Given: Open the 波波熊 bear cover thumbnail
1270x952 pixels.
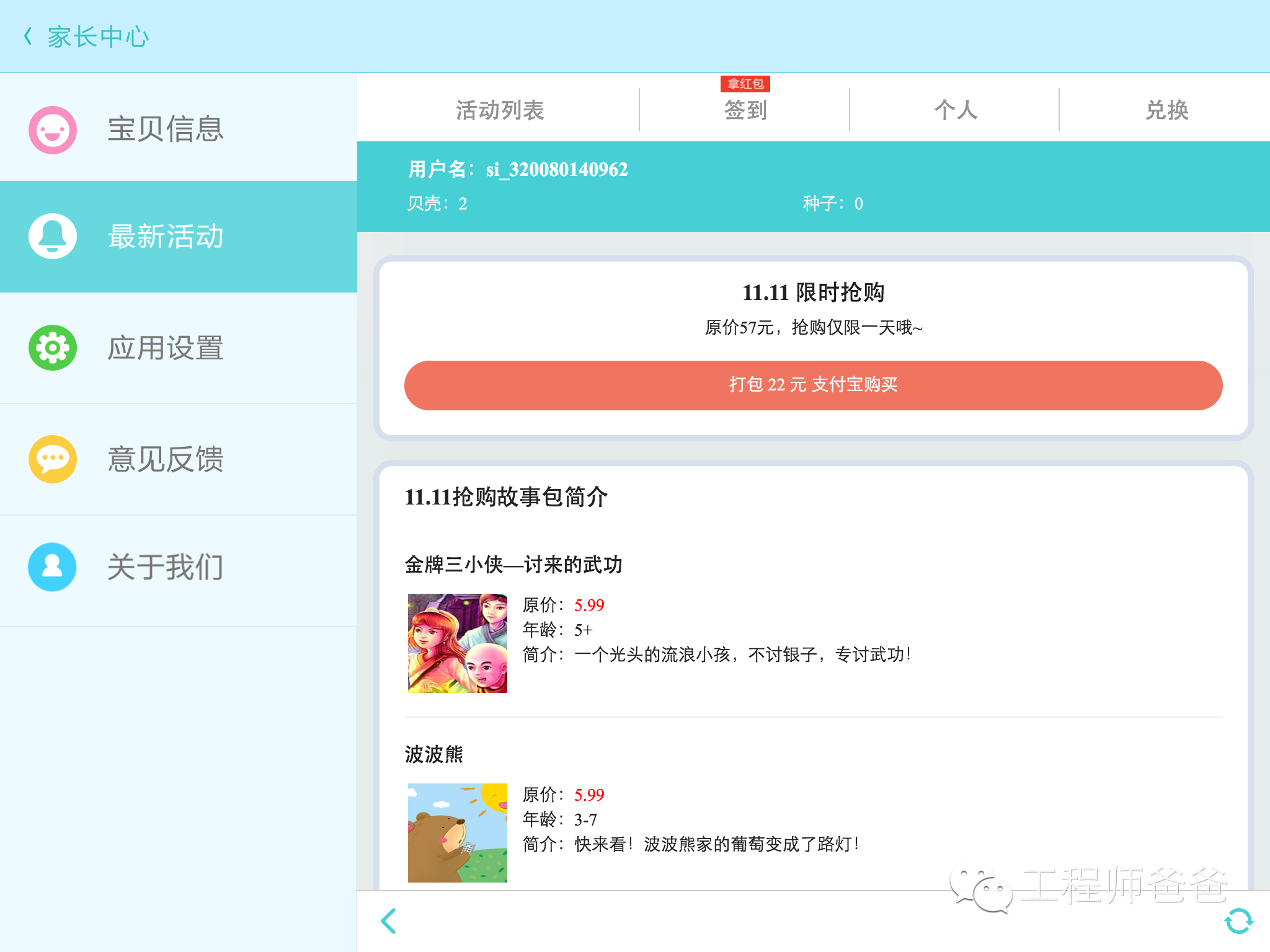Looking at the screenshot, I should tap(458, 833).
